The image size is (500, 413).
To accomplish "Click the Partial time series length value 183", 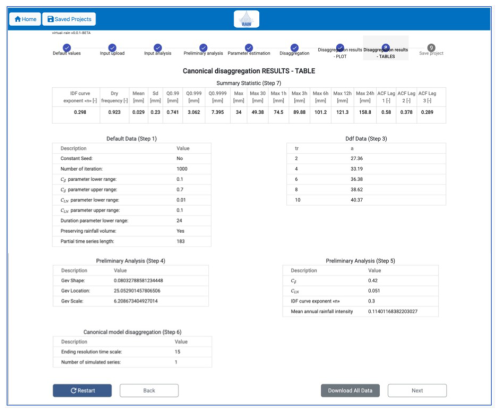I will (x=180, y=241).
